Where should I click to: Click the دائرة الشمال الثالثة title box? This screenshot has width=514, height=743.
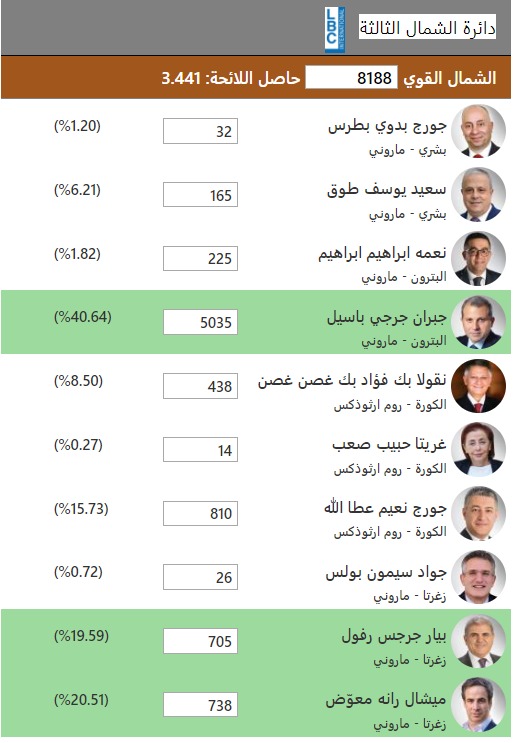[427, 27]
